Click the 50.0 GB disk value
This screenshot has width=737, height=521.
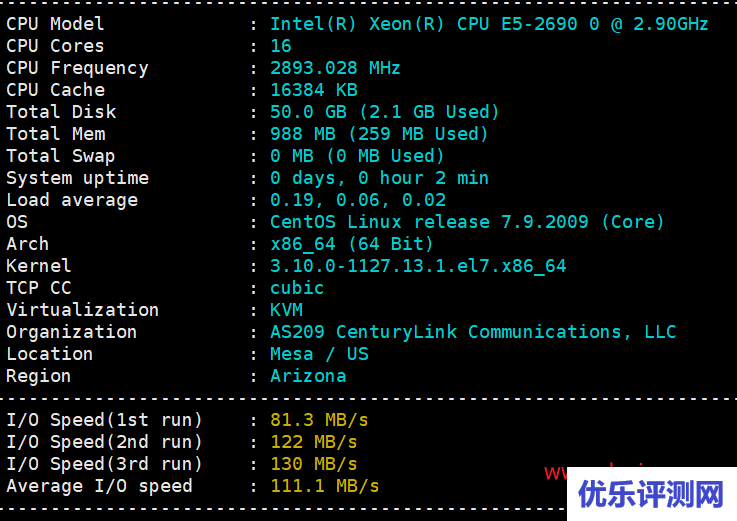(384, 112)
